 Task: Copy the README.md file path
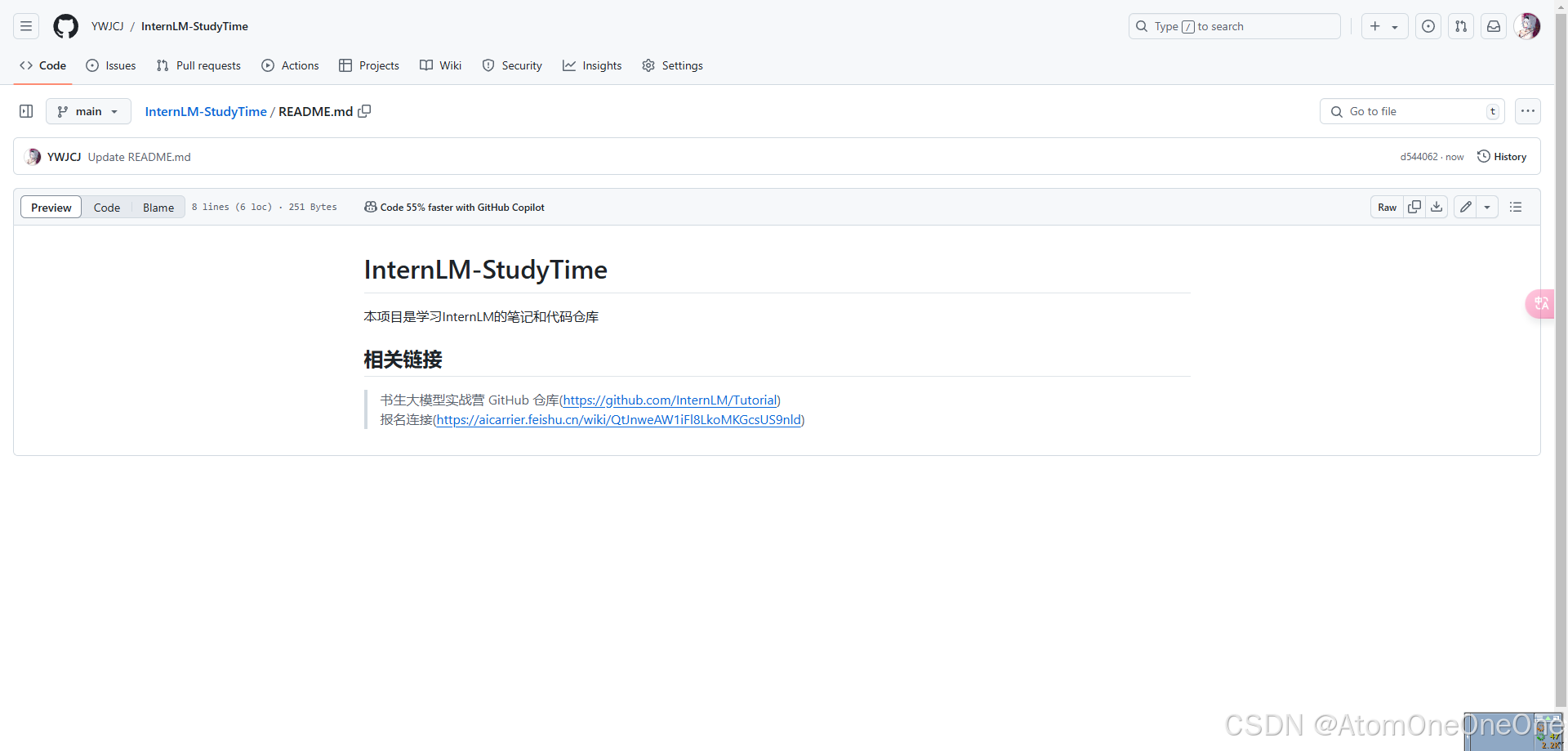pos(364,111)
